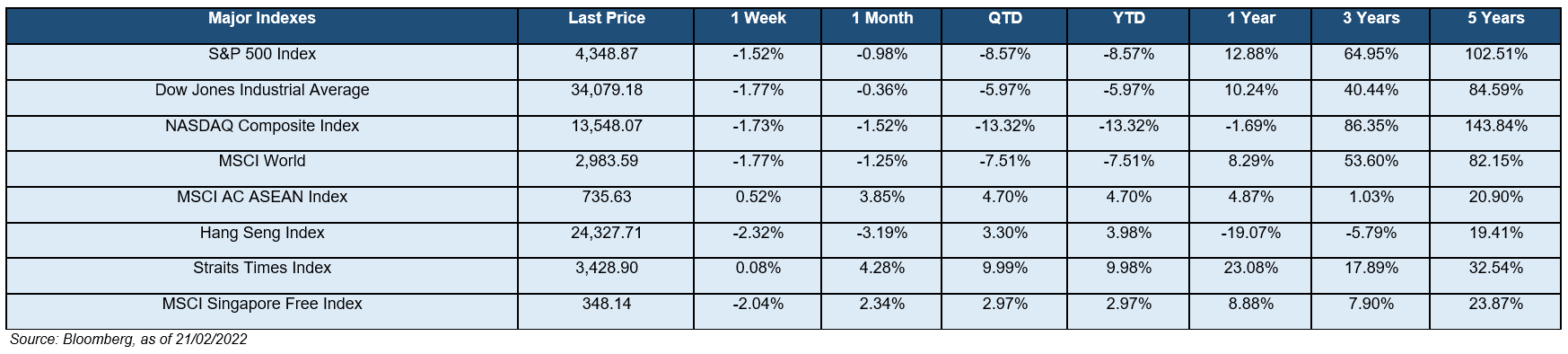The image size is (1568, 354).
Task: Click the 1 Year column header
Action: click(1250, 19)
